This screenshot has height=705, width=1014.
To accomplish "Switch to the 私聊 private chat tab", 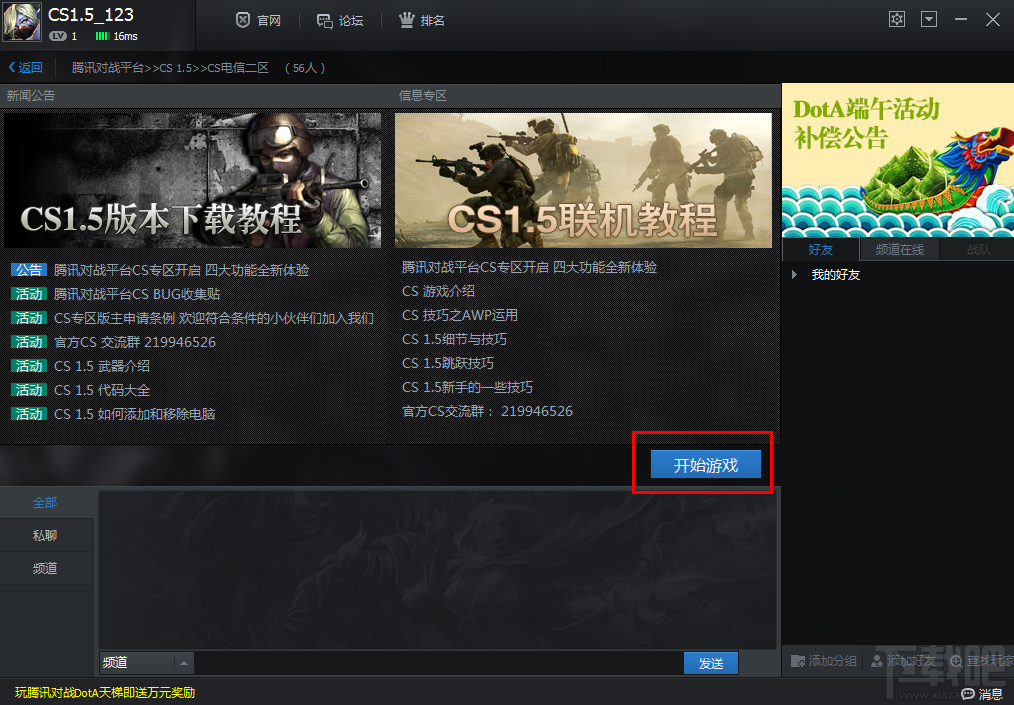I will pos(45,535).
